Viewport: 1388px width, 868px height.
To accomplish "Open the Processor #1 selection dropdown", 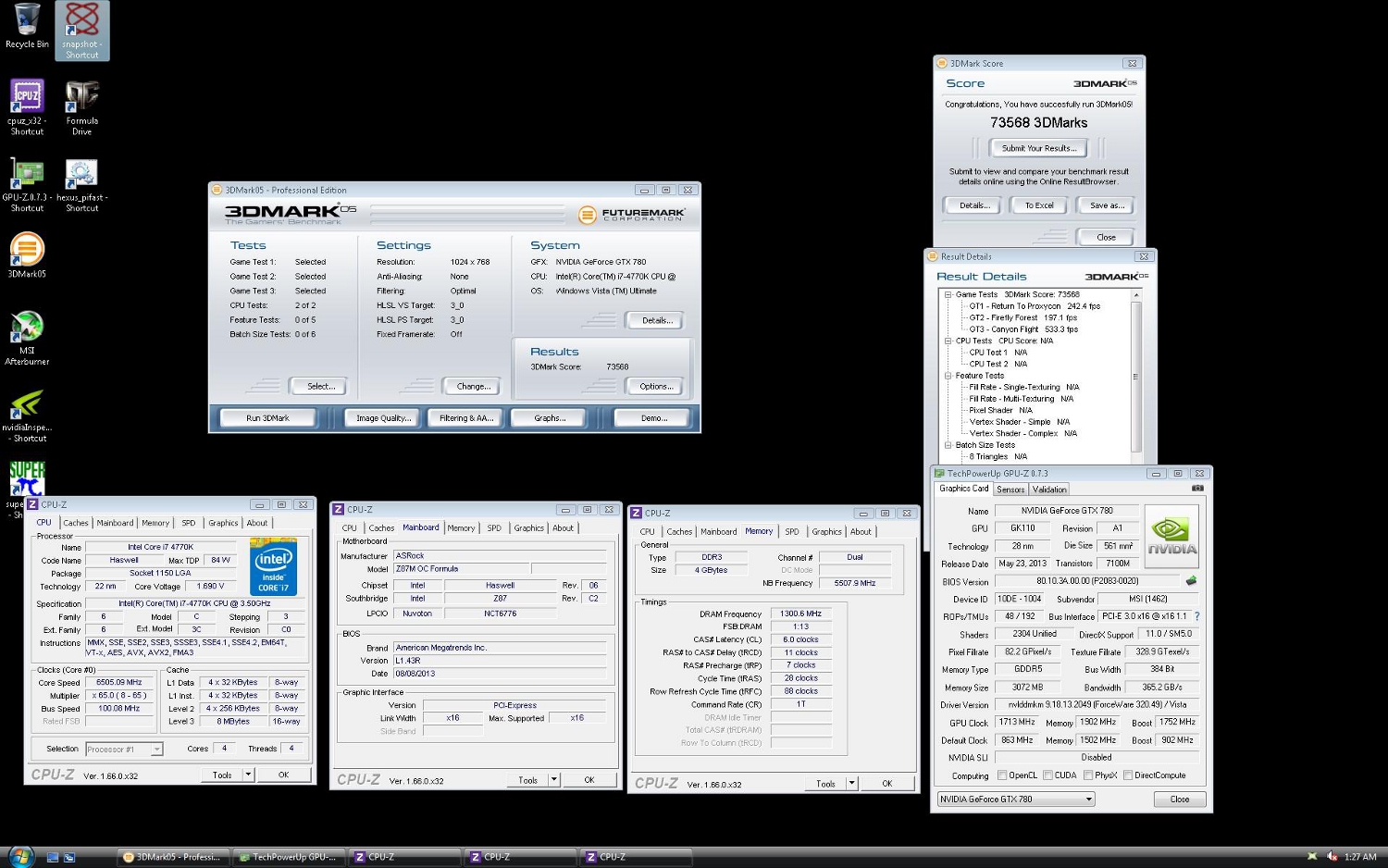I will coord(124,750).
